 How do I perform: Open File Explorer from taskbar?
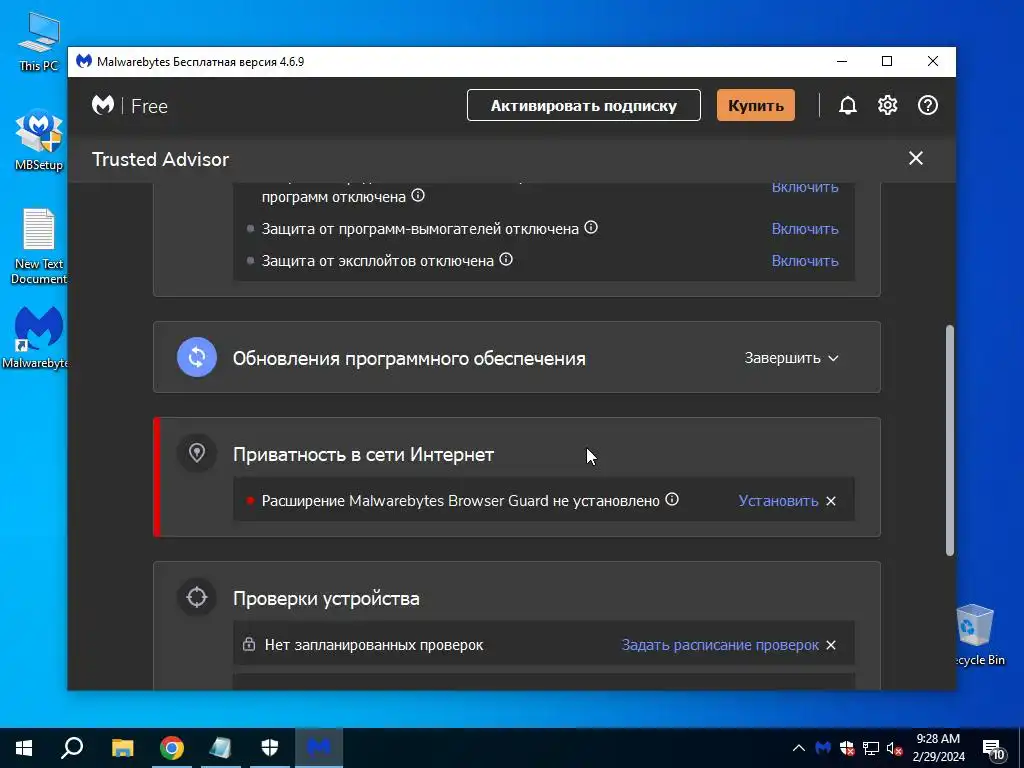tap(122, 748)
